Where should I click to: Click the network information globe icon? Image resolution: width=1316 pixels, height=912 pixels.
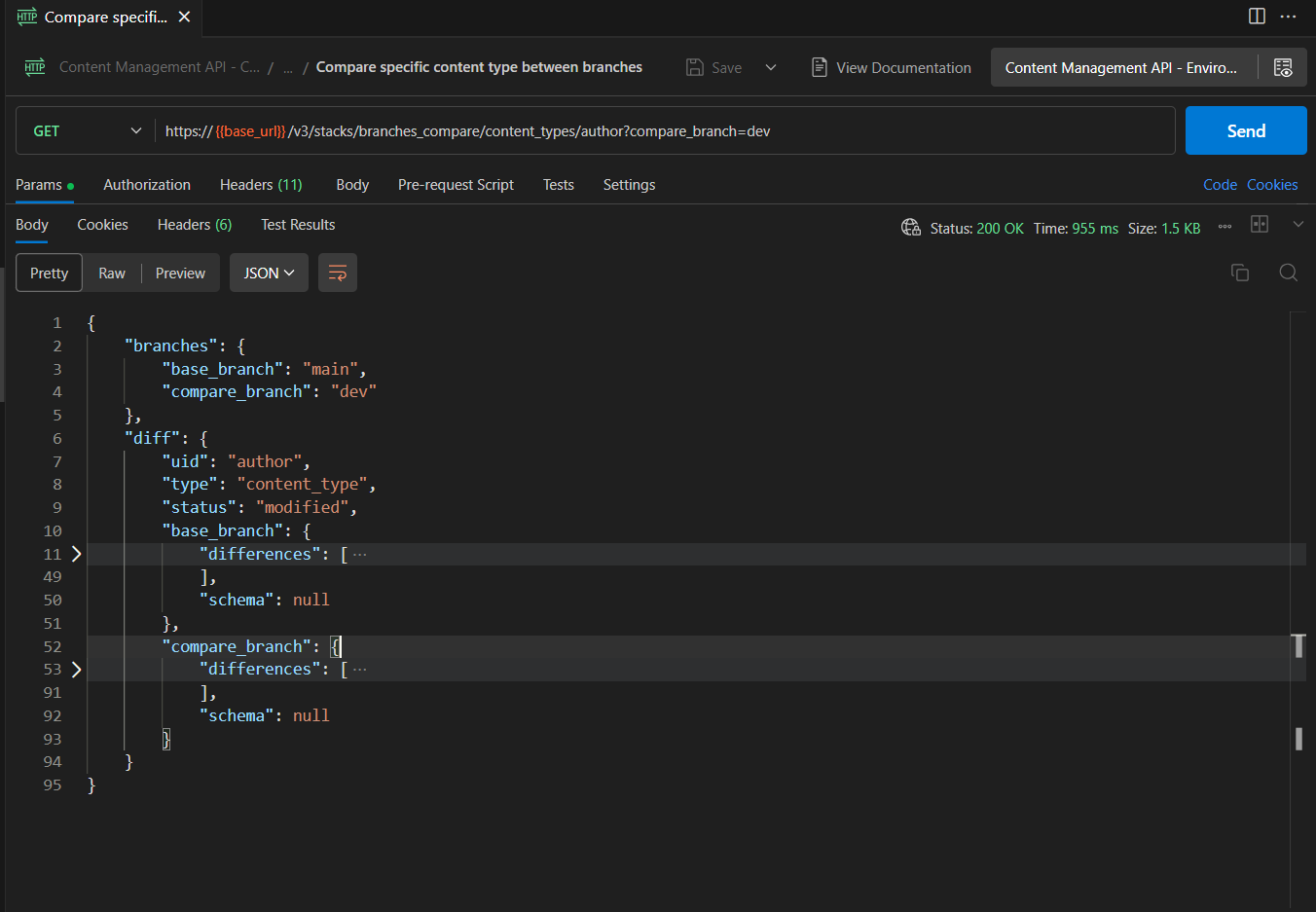point(911,228)
